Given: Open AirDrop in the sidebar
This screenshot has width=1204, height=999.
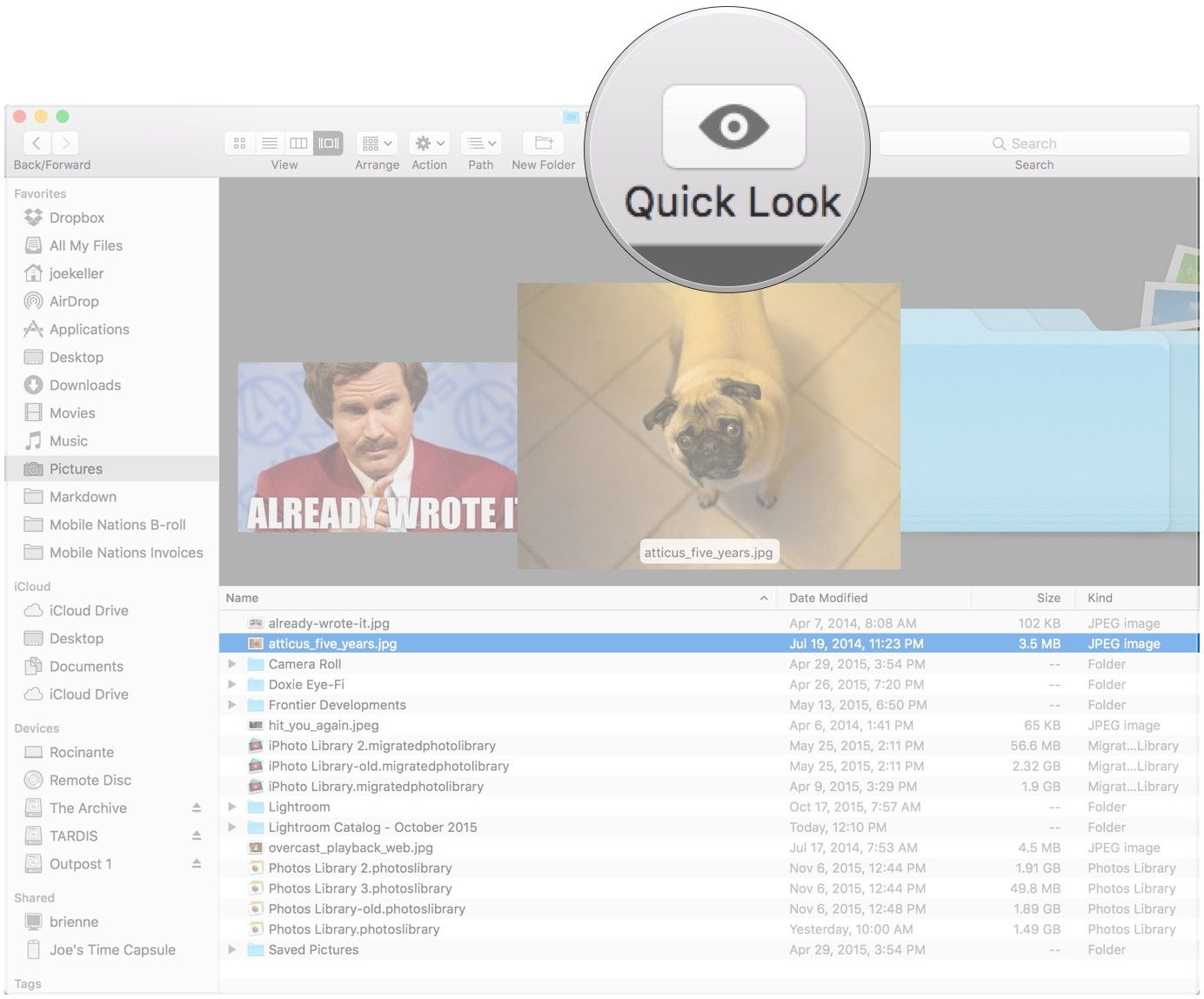Looking at the screenshot, I should (x=74, y=302).
